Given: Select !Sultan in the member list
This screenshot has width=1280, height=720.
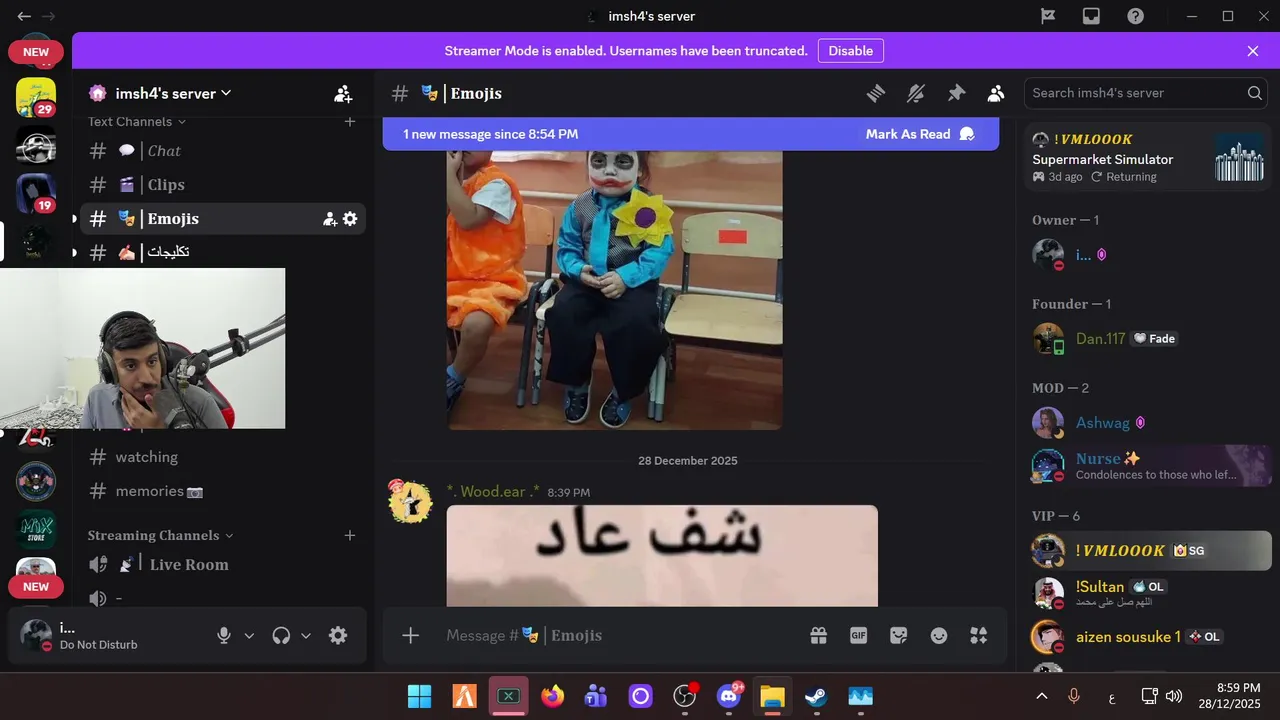Looking at the screenshot, I should click(1148, 593).
